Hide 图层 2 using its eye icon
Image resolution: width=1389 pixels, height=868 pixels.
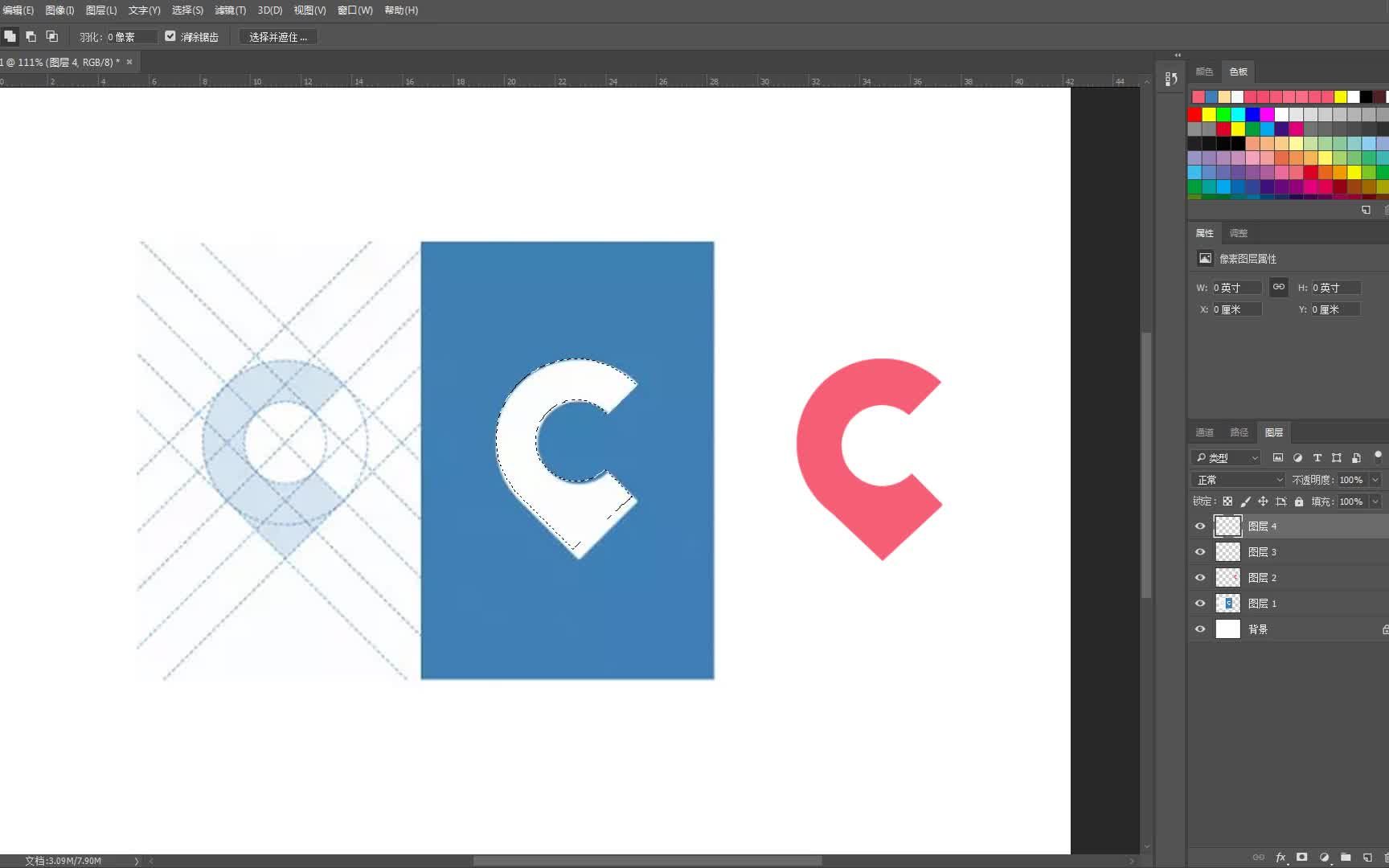click(1200, 578)
